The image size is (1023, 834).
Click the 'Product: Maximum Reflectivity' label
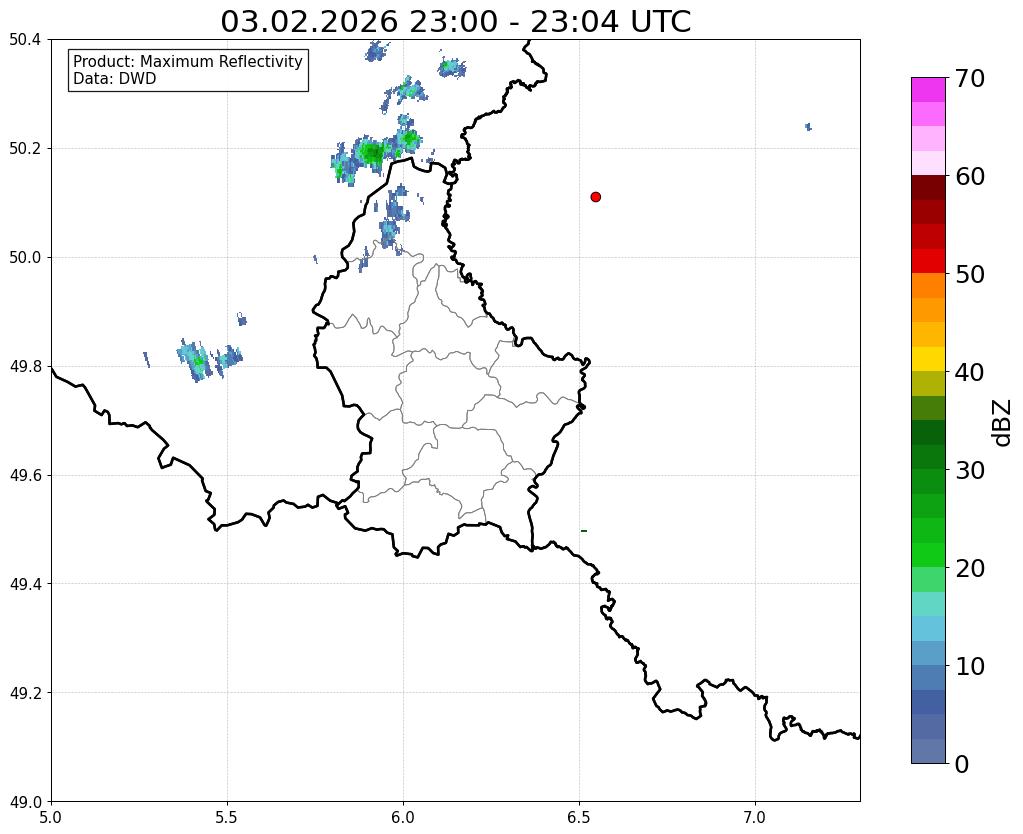(188, 61)
